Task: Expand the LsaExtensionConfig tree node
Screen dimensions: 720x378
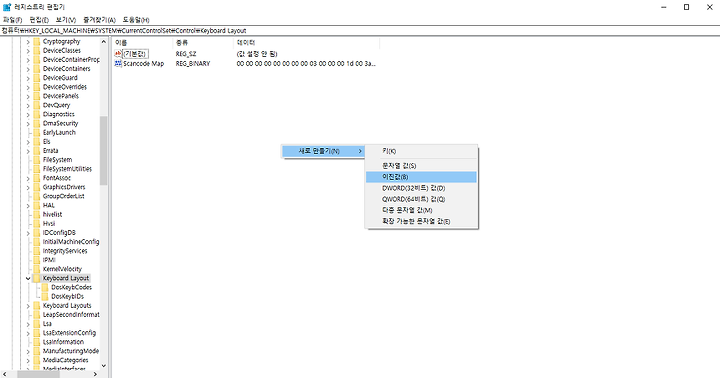Action: (28, 333)
